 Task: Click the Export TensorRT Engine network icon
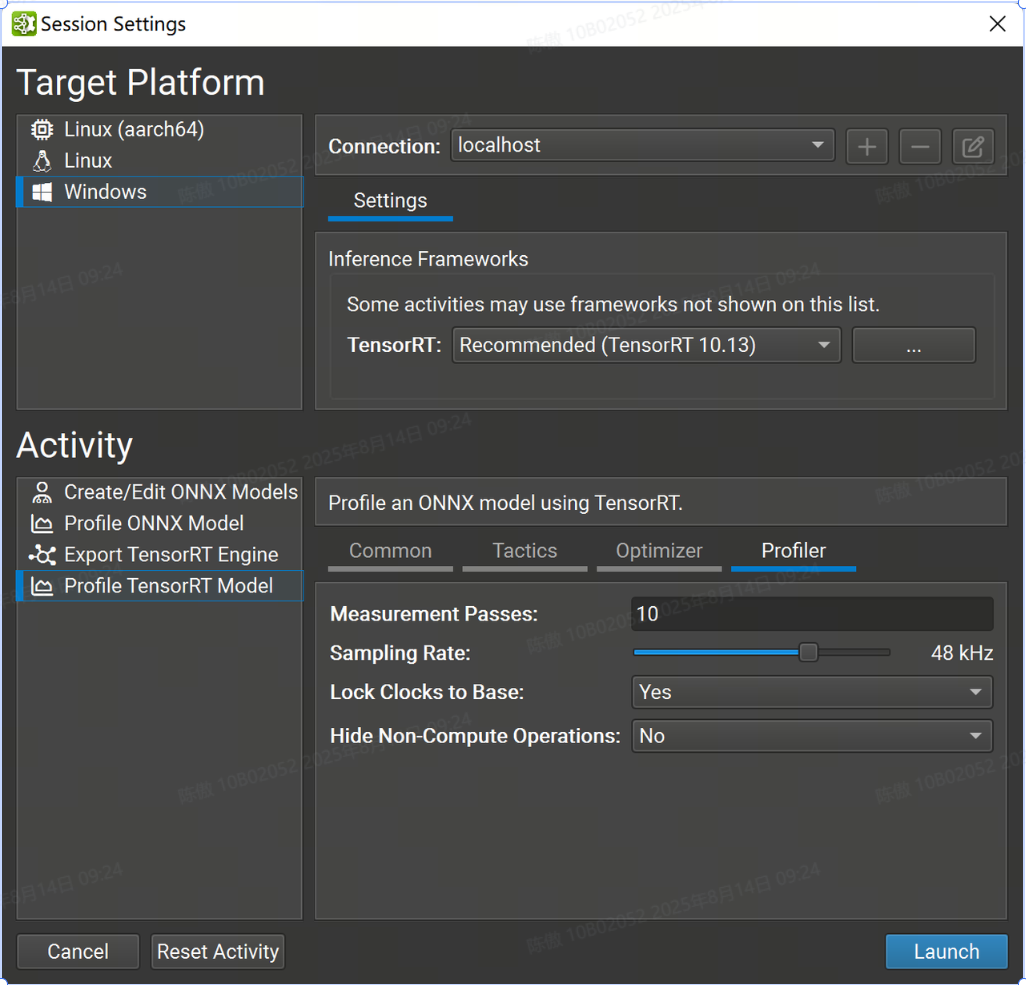point(42,555)
